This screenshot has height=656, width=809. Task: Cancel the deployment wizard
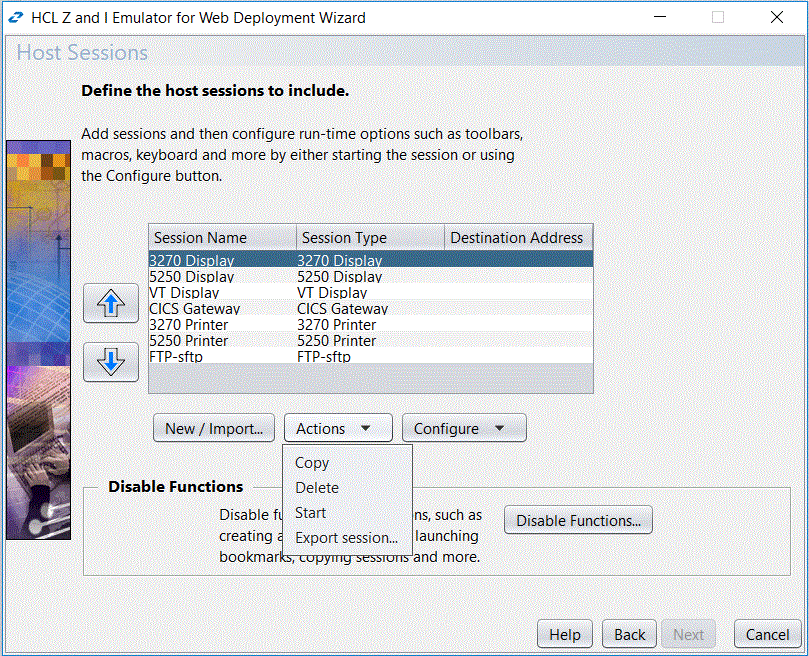coord(766,634)
